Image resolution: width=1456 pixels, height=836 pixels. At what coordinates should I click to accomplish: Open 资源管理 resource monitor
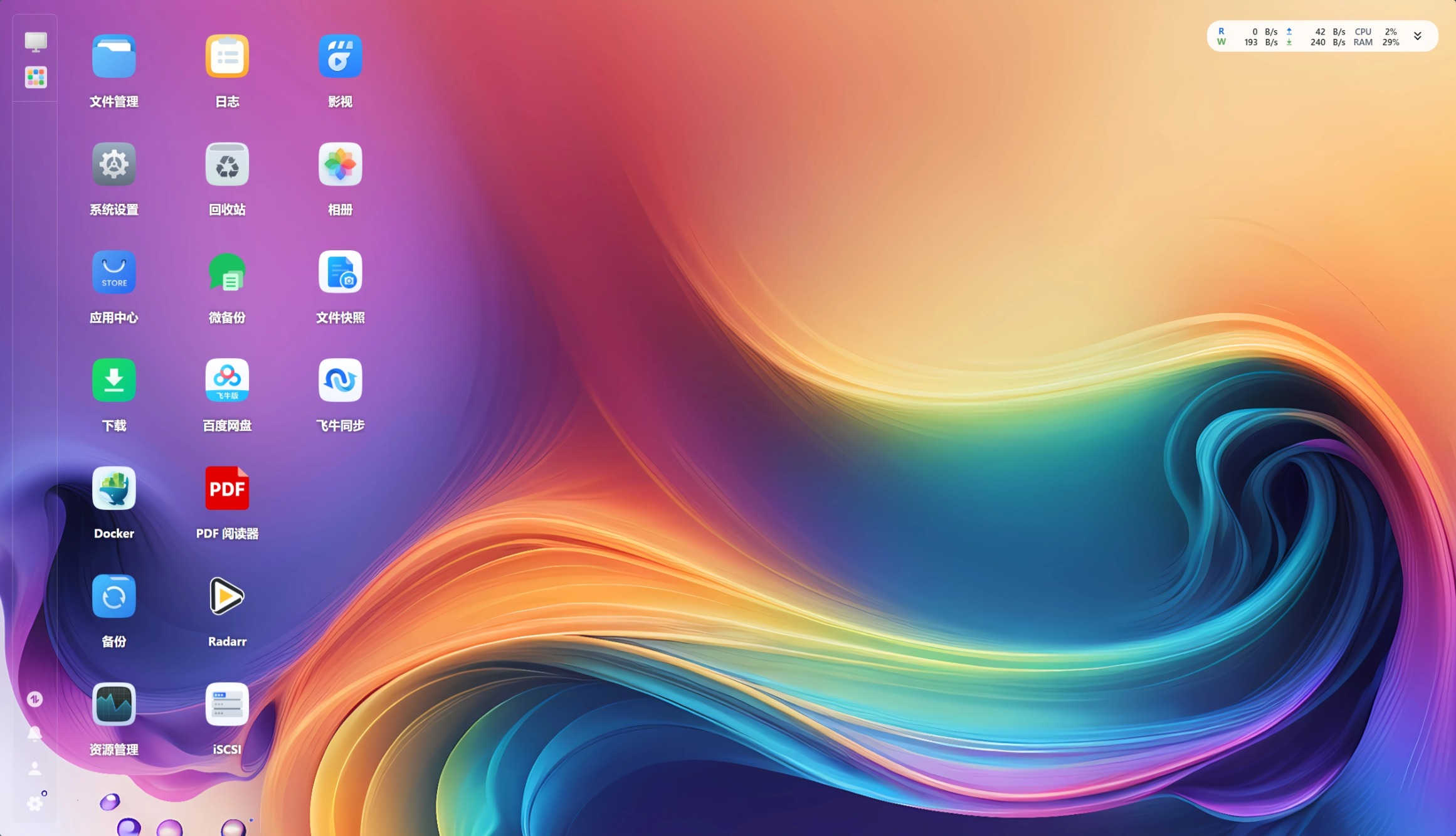click(113, 704)
